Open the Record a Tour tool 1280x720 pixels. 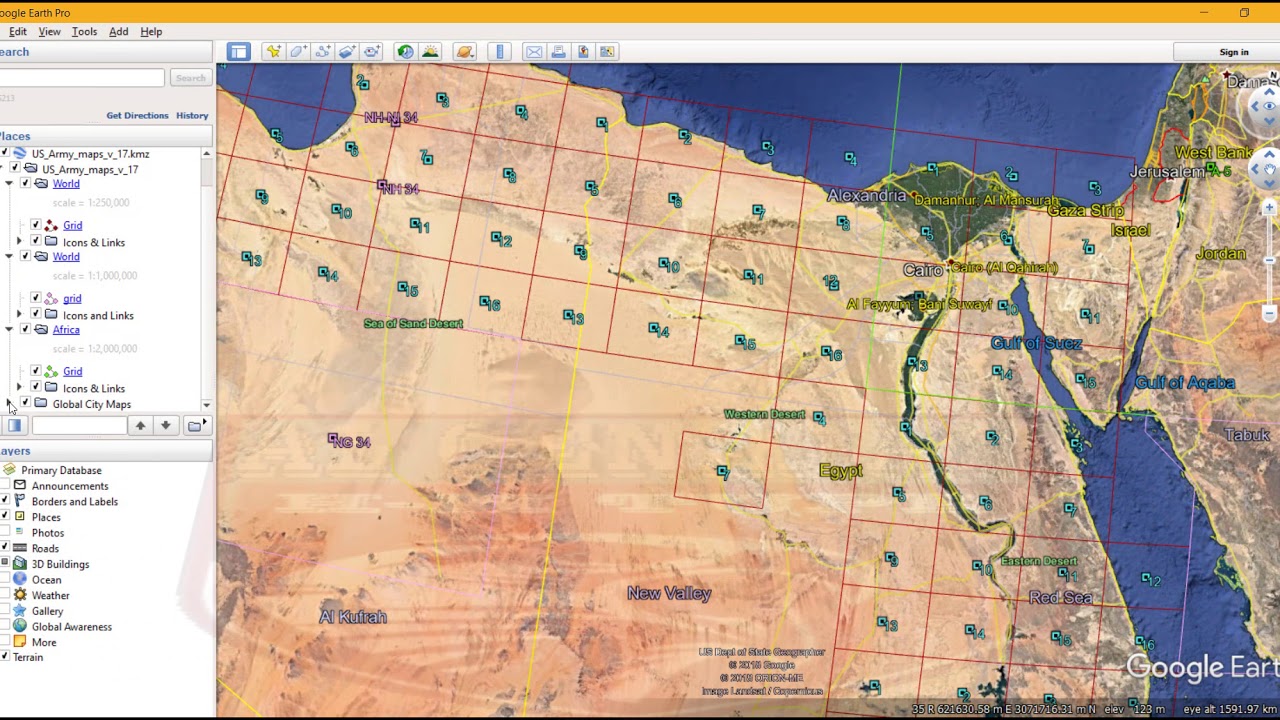(x=372, y=52)
